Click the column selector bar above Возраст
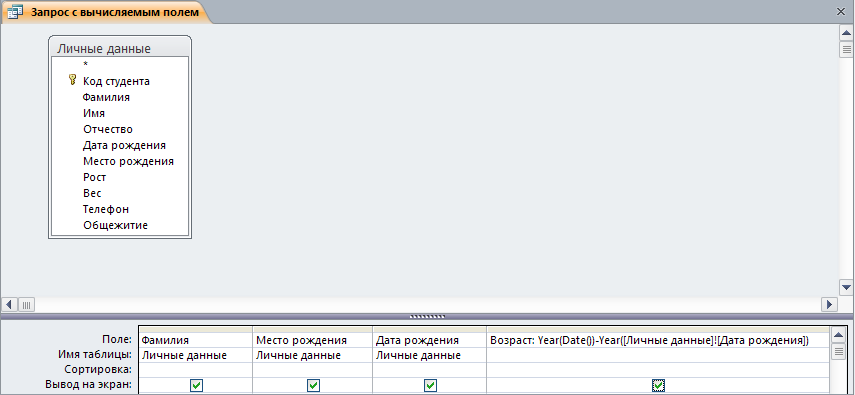855x395 pixels. (657, 330)
